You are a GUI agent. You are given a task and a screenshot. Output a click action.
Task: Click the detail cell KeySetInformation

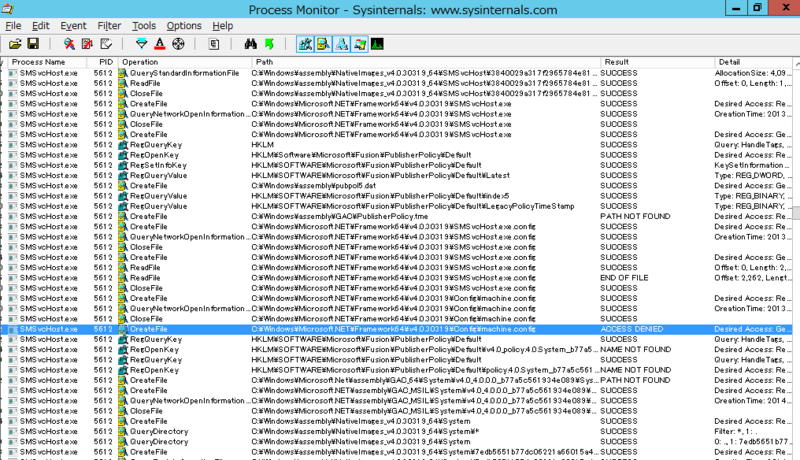[x=753, y=165]
